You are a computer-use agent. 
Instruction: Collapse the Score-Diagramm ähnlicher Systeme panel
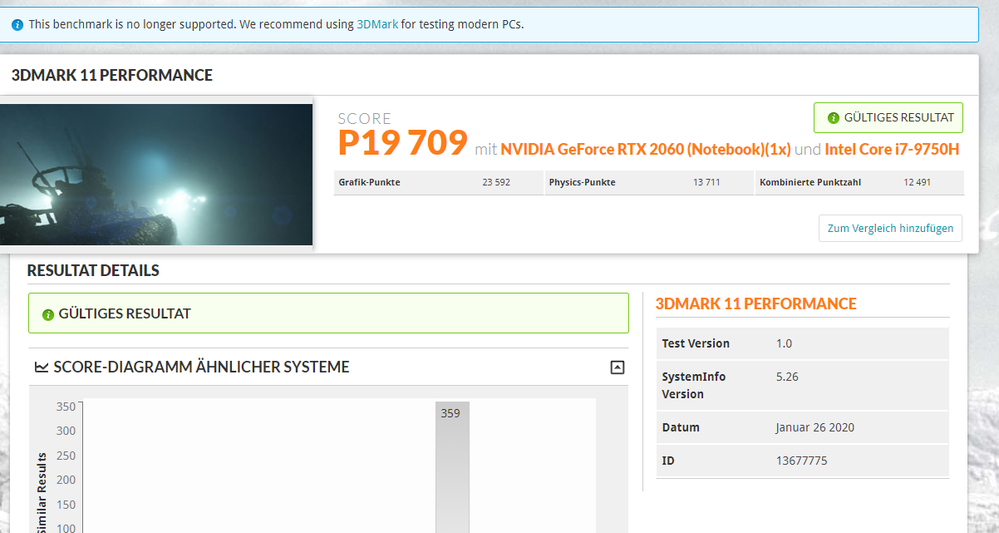617,367
